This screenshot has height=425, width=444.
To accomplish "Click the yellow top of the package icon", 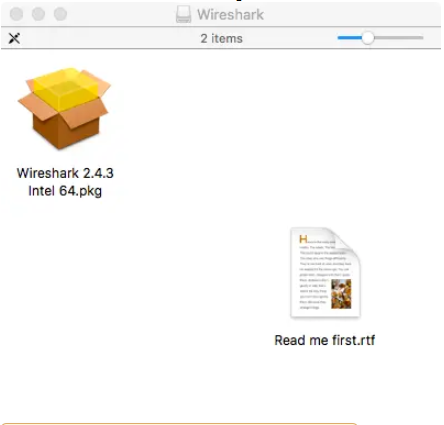I will click(66, 88).
